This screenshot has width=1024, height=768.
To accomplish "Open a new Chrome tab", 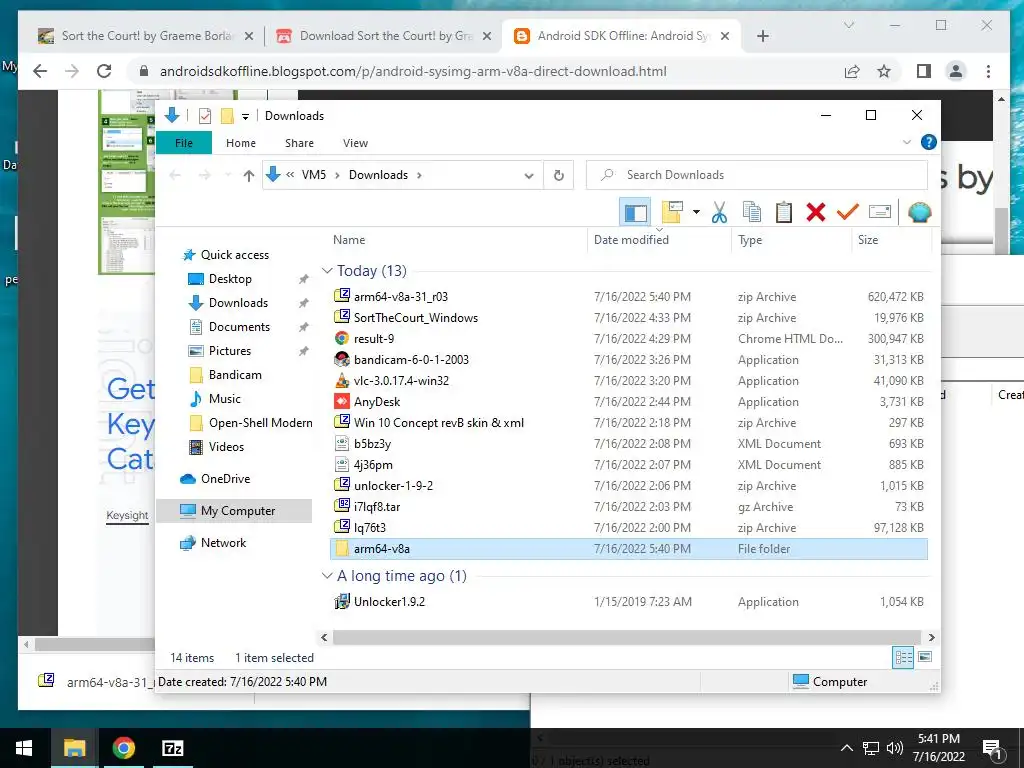I will pos(762,37).
